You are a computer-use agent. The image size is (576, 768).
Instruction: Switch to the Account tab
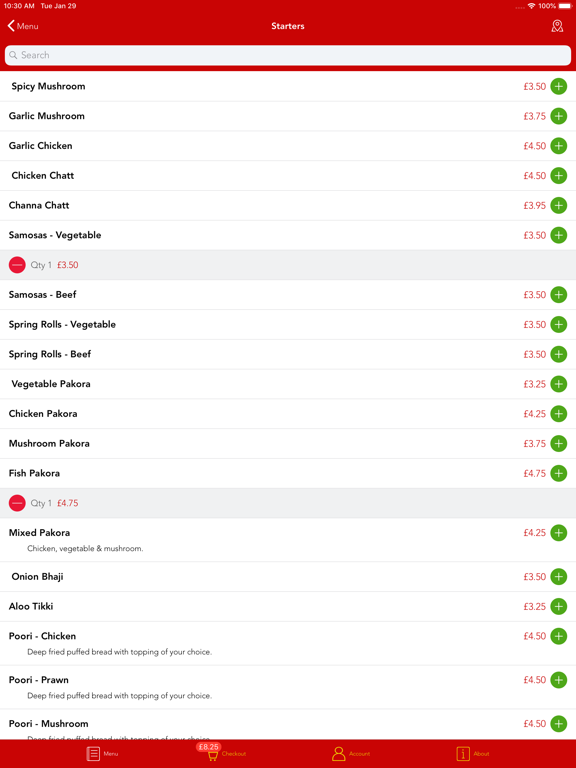351,754
